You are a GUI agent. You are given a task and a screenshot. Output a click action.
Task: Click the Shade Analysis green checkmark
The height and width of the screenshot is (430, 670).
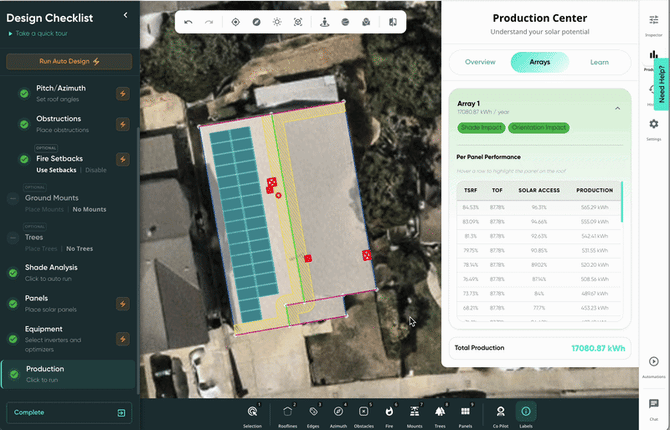click(x=13, y=273)
